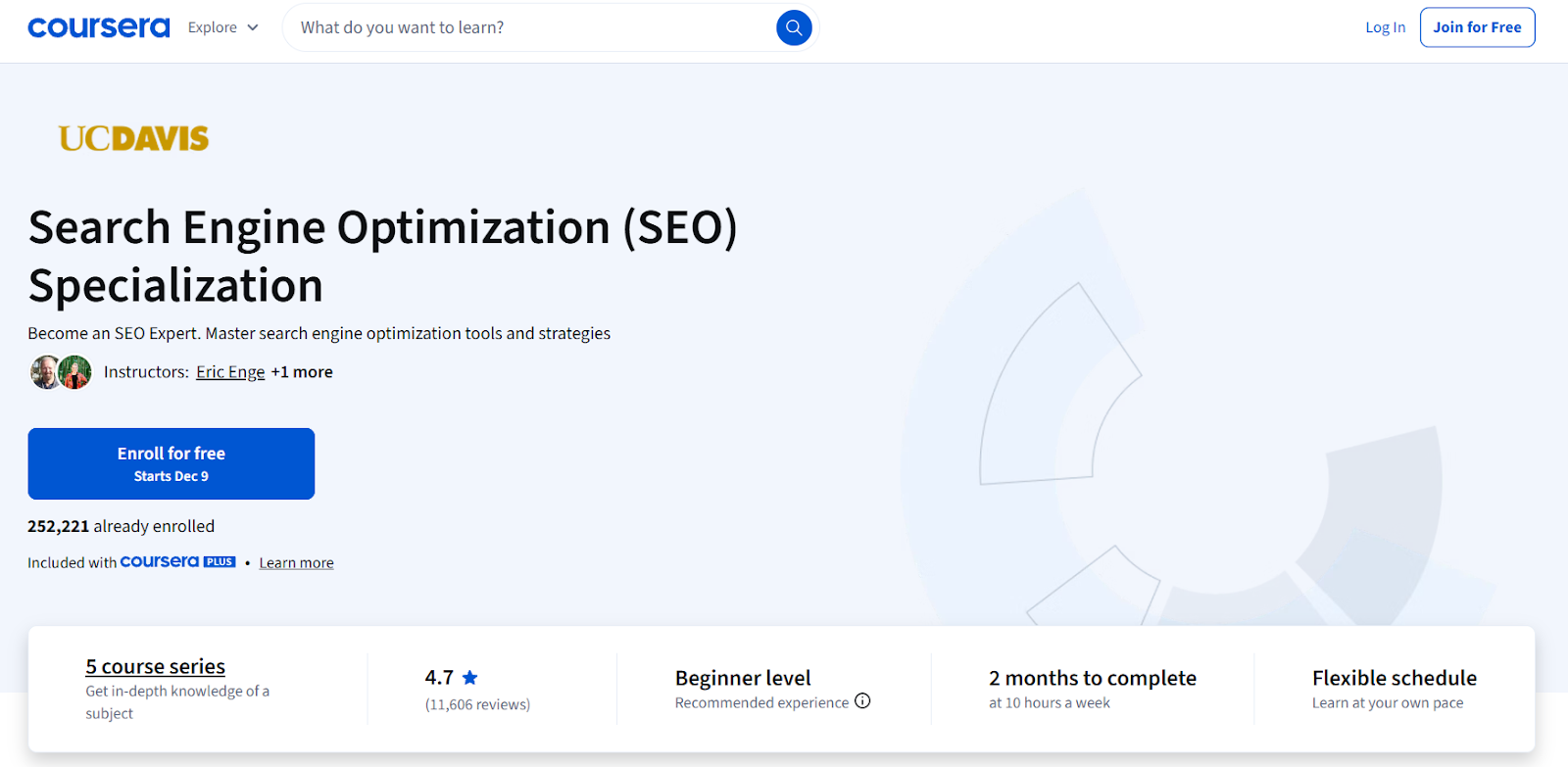Expand the Explore dropdown menu

(x=223, y=27)
